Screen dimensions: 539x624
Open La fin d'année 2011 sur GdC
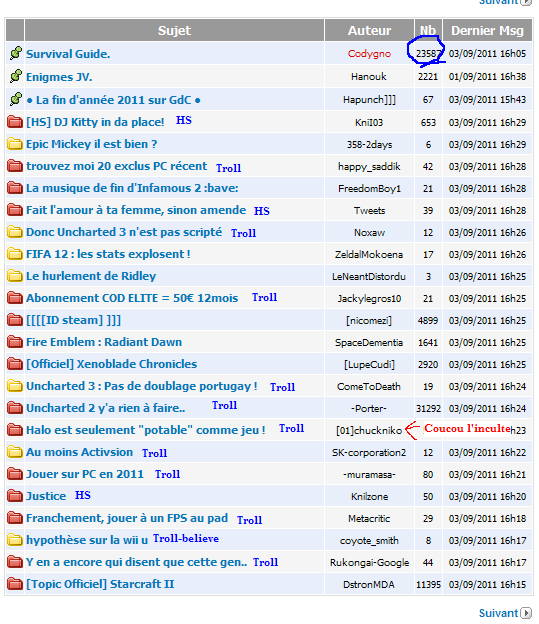[113, 100]
